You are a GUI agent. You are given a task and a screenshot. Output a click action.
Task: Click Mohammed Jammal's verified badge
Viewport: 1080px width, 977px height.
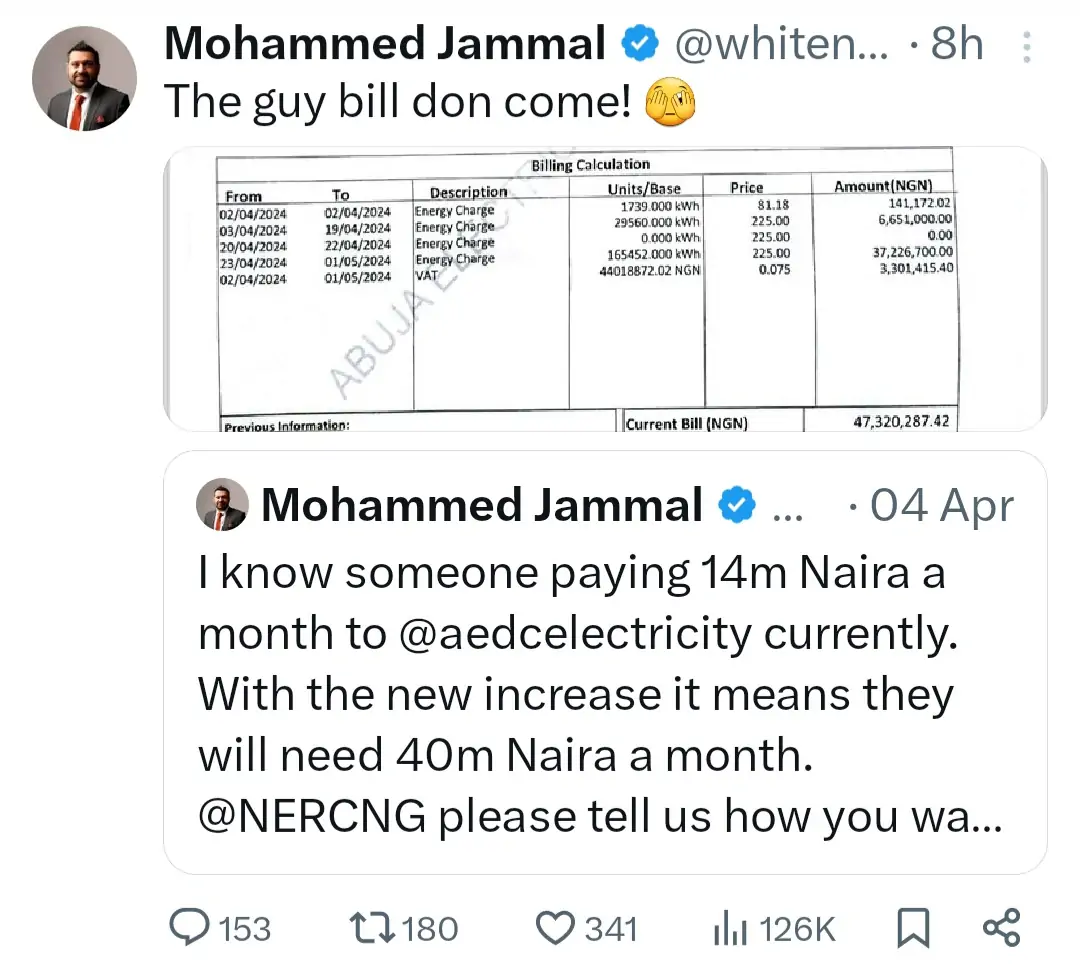(x=640, y=44)
